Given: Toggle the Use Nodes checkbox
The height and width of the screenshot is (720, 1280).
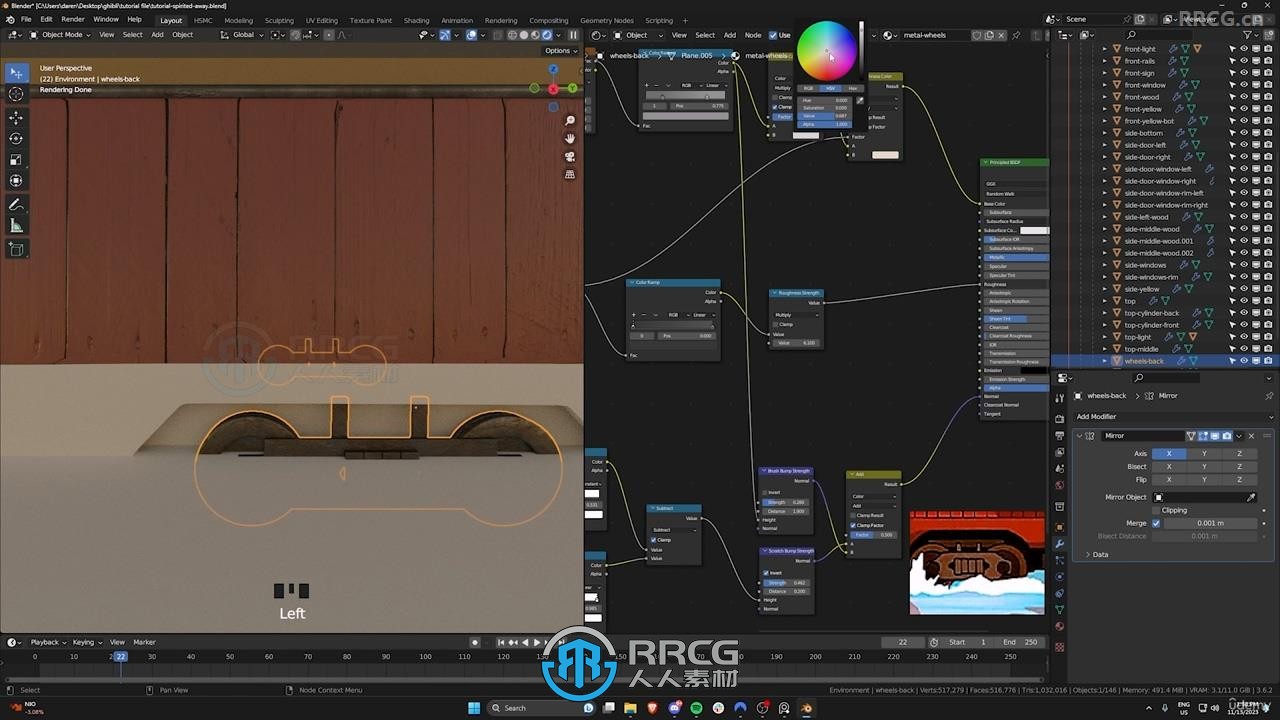Looking at the screenshot, I should 772,35.
